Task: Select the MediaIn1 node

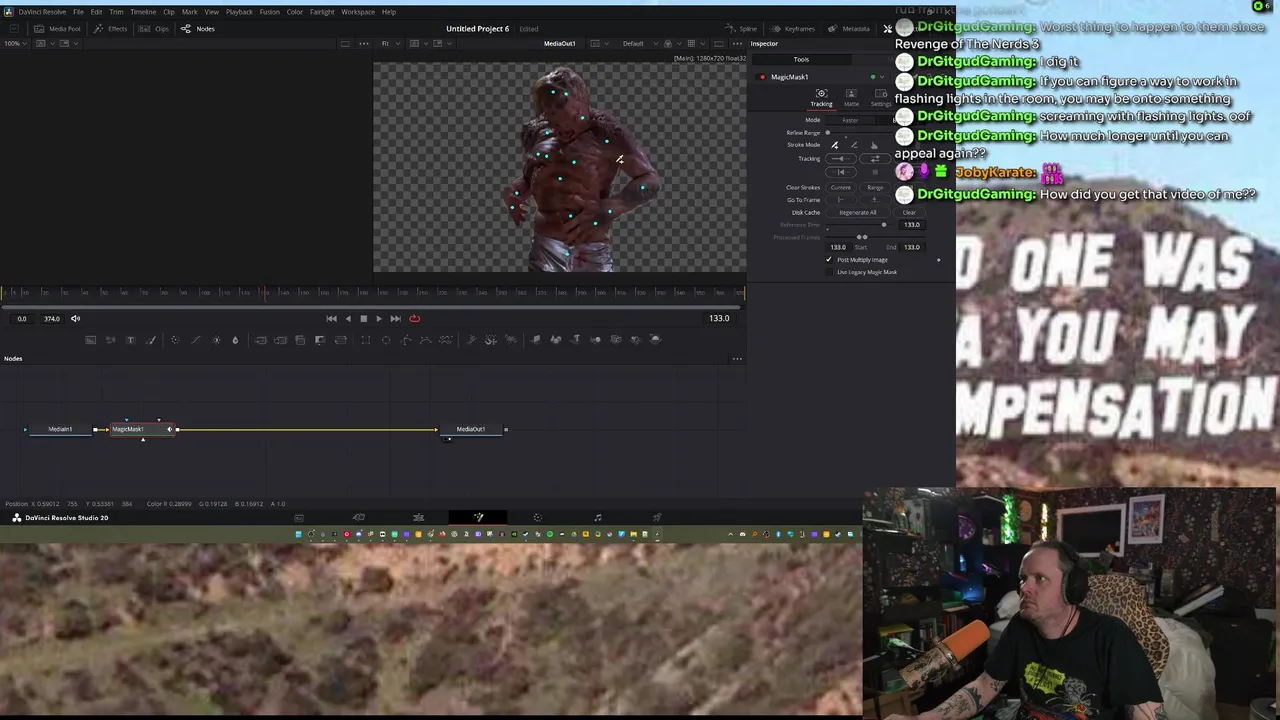Action: (x=60, y=429)
